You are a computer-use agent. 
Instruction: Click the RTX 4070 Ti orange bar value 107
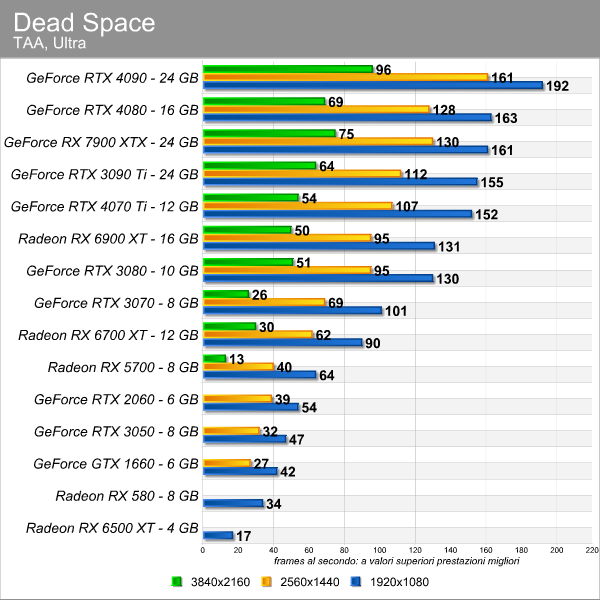407,207
